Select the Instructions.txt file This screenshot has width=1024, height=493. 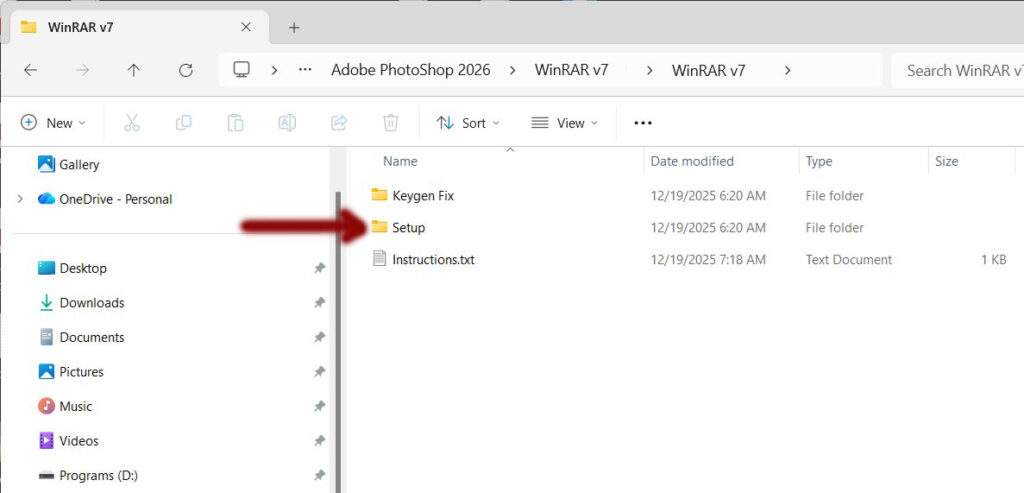point(432,259)
